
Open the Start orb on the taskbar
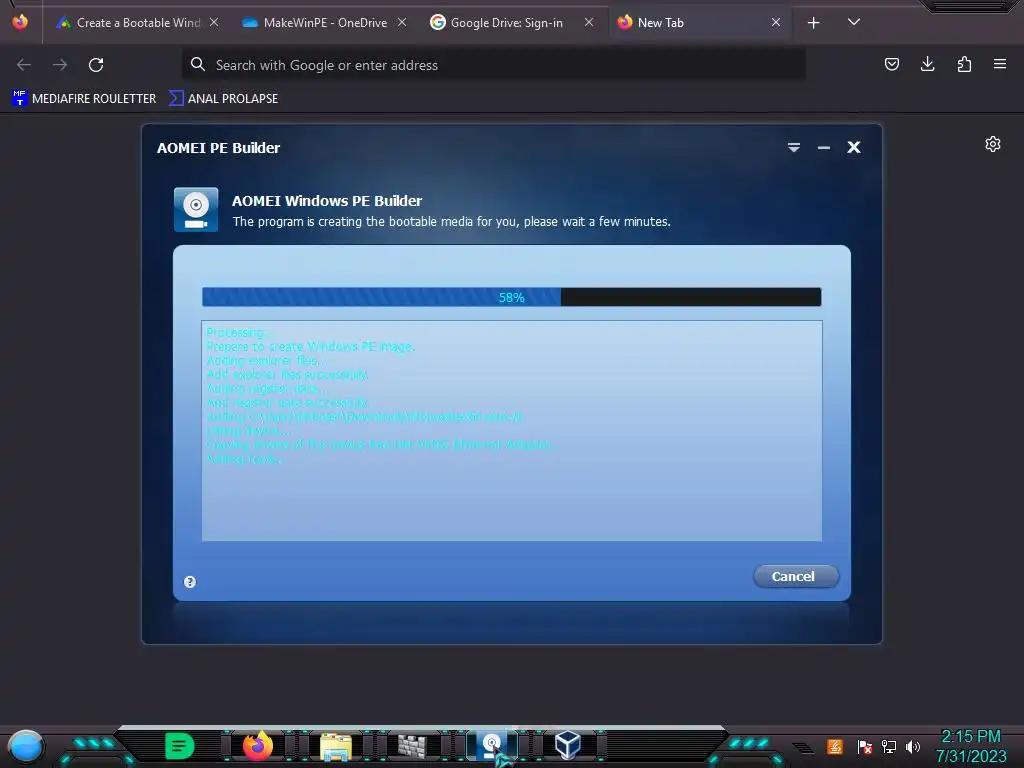(26, 747)
